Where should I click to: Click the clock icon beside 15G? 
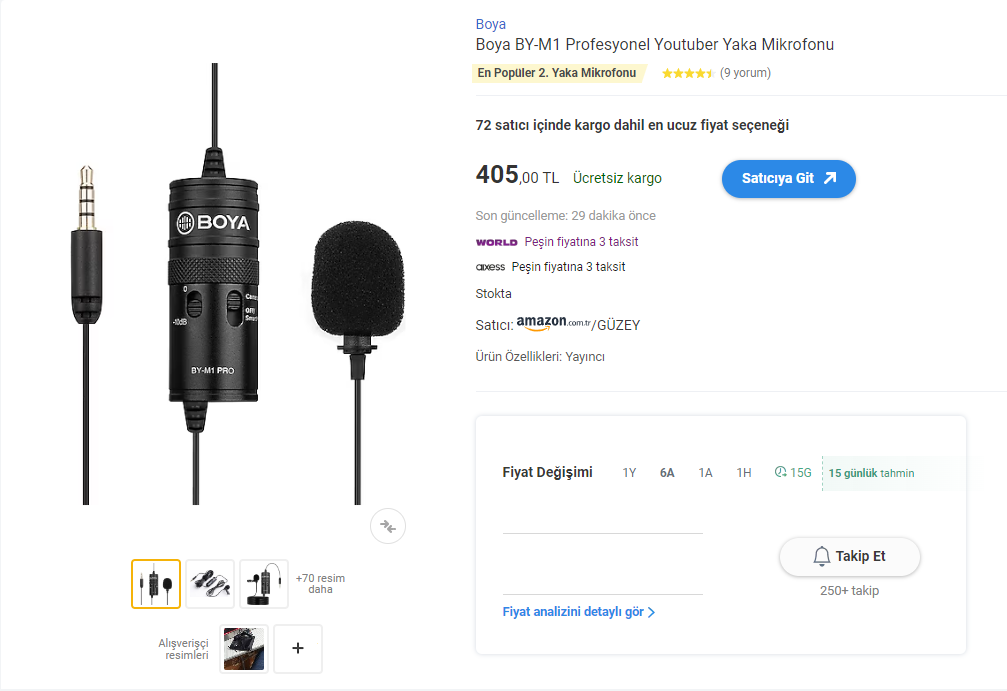[x=781, y=473]
